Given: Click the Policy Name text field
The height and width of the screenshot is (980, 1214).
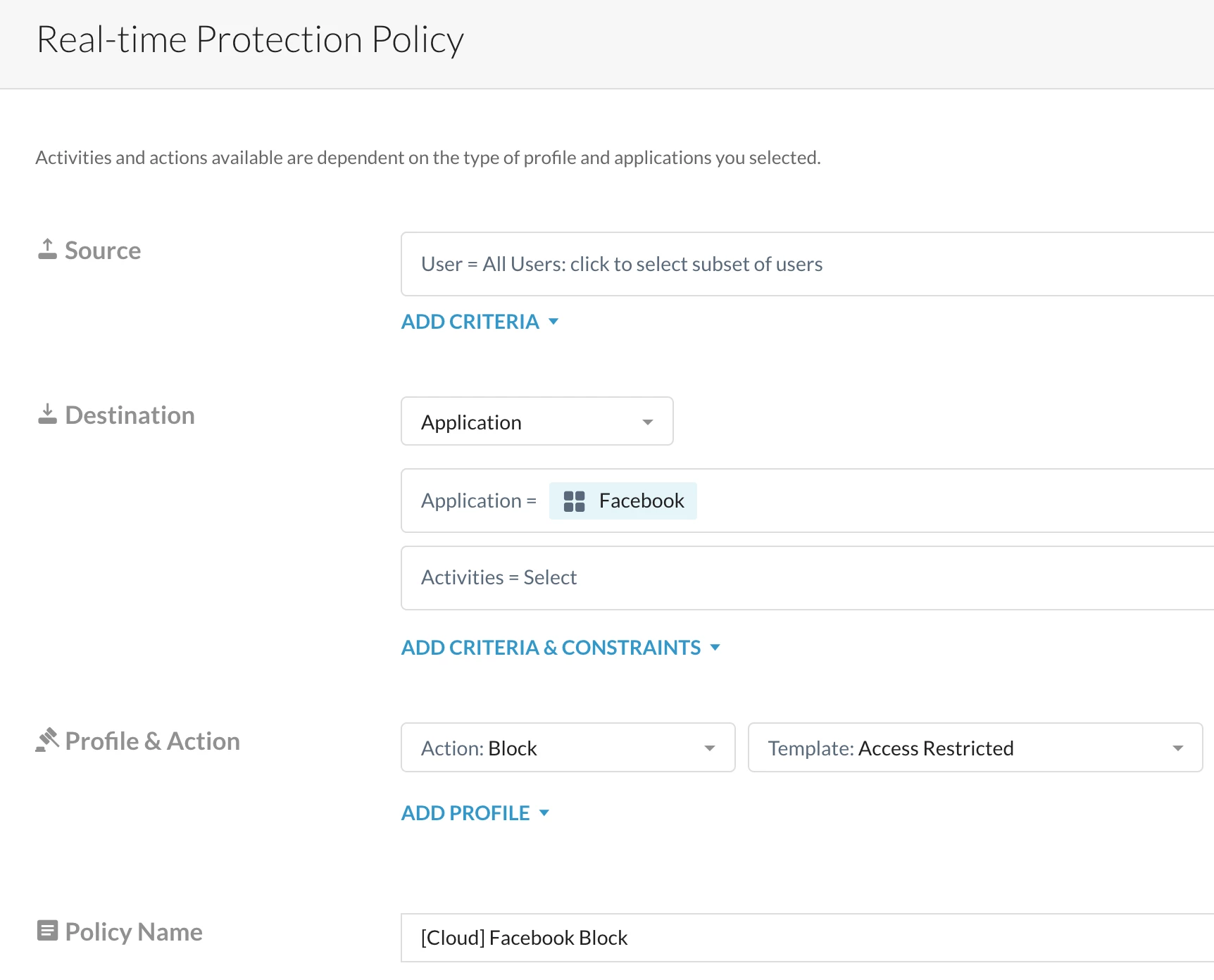Looking at the screenshot, I should (x=803, y=938).
